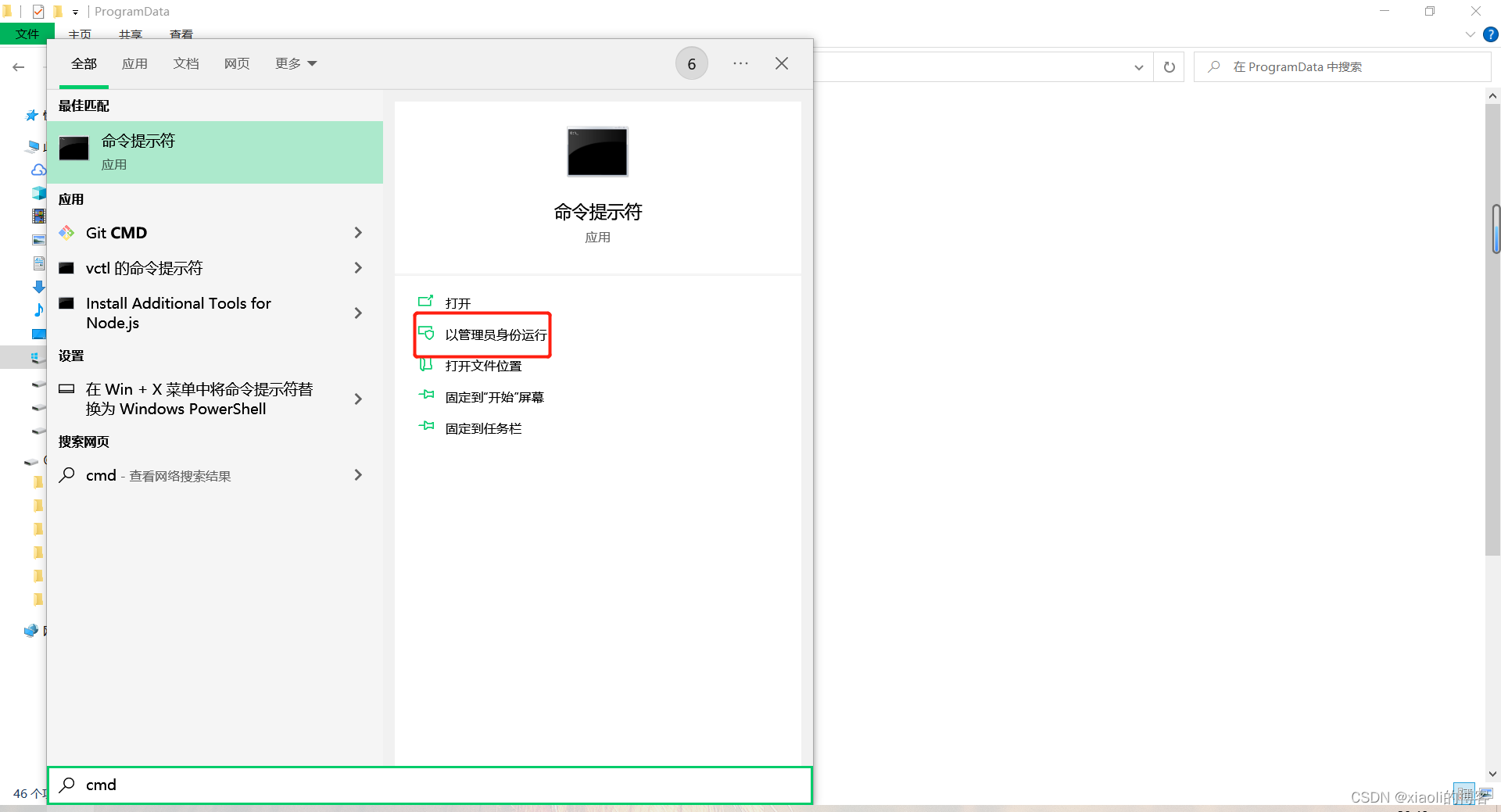Open the quick access toolbar customize dropdown

tap(75, 12)
